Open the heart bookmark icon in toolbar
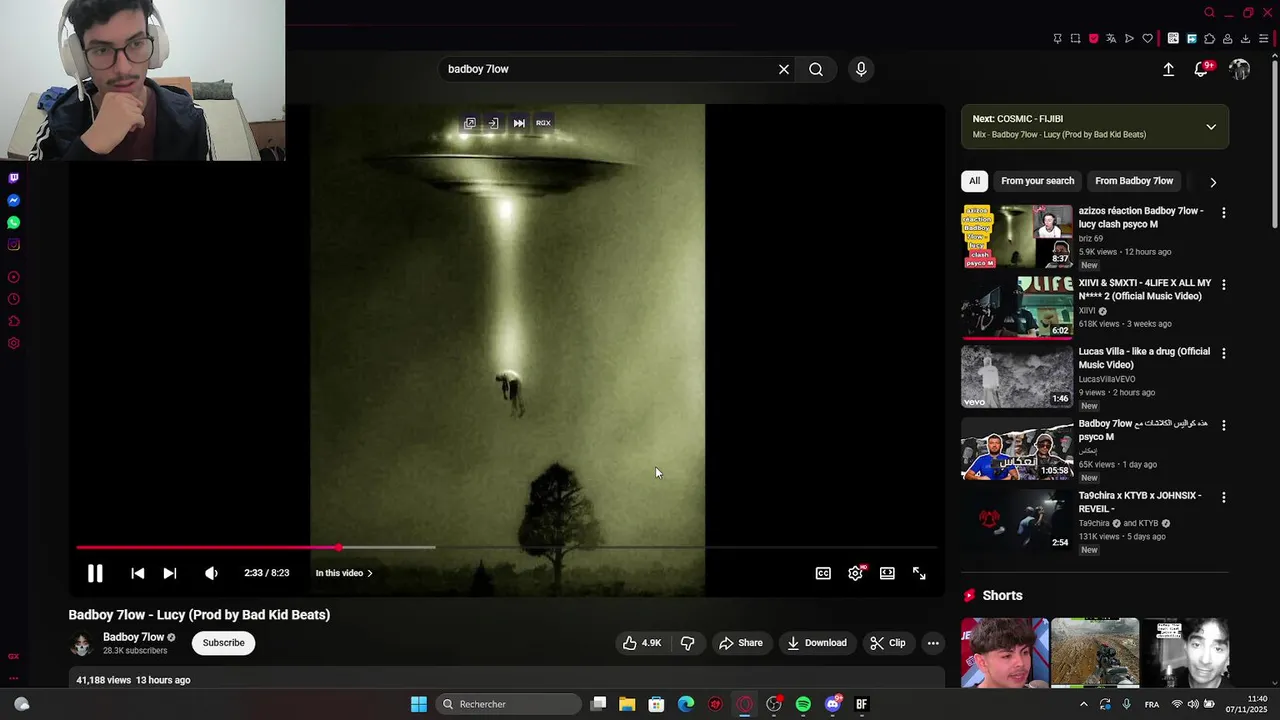The height and width of the screenshot is (720, 1280). 1147,39
